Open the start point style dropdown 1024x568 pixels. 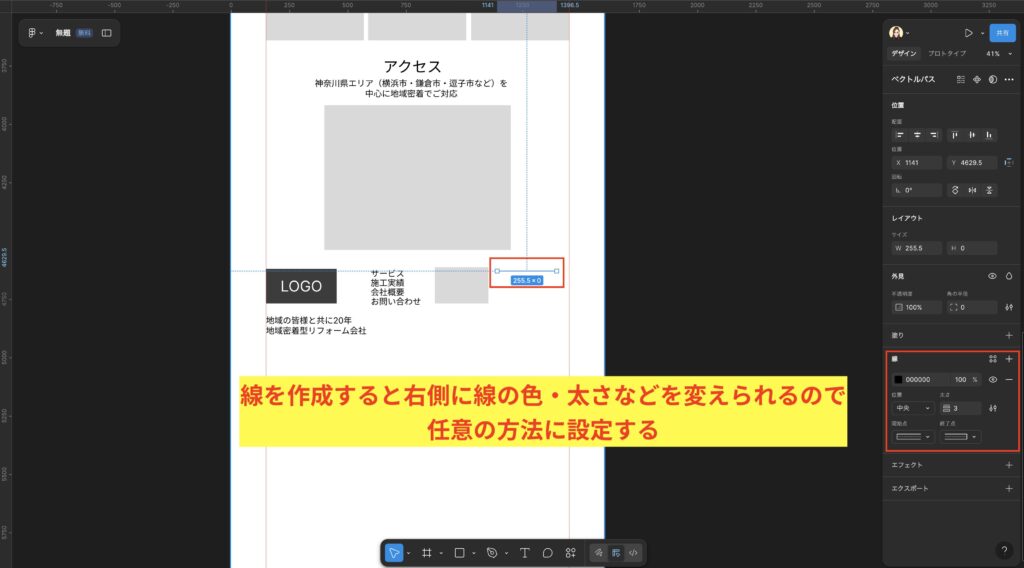click(x=914, y=436)
